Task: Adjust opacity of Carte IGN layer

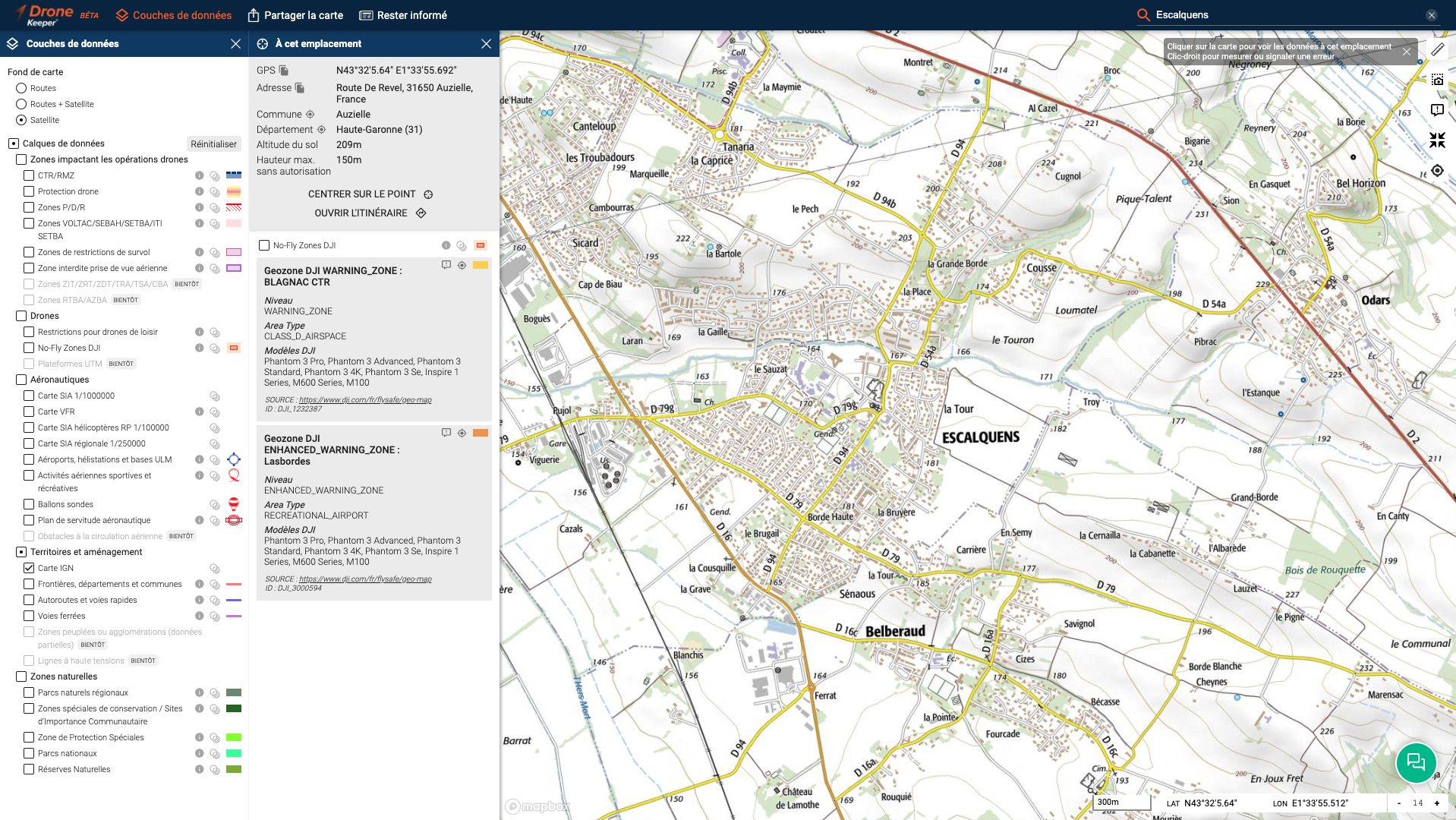Action: [215, 569]
